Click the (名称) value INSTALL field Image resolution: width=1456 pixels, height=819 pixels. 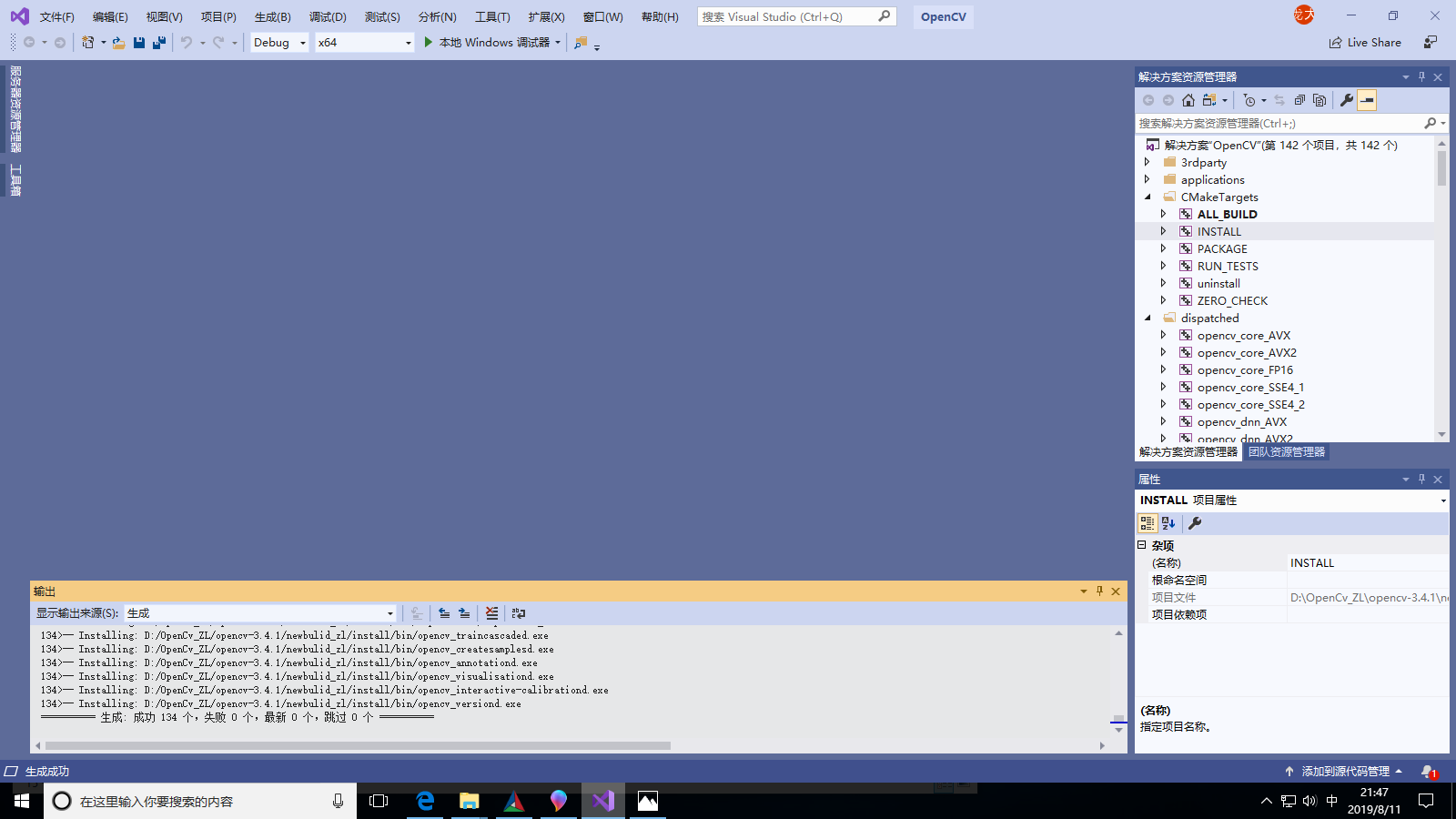[x=1368, y=563]
